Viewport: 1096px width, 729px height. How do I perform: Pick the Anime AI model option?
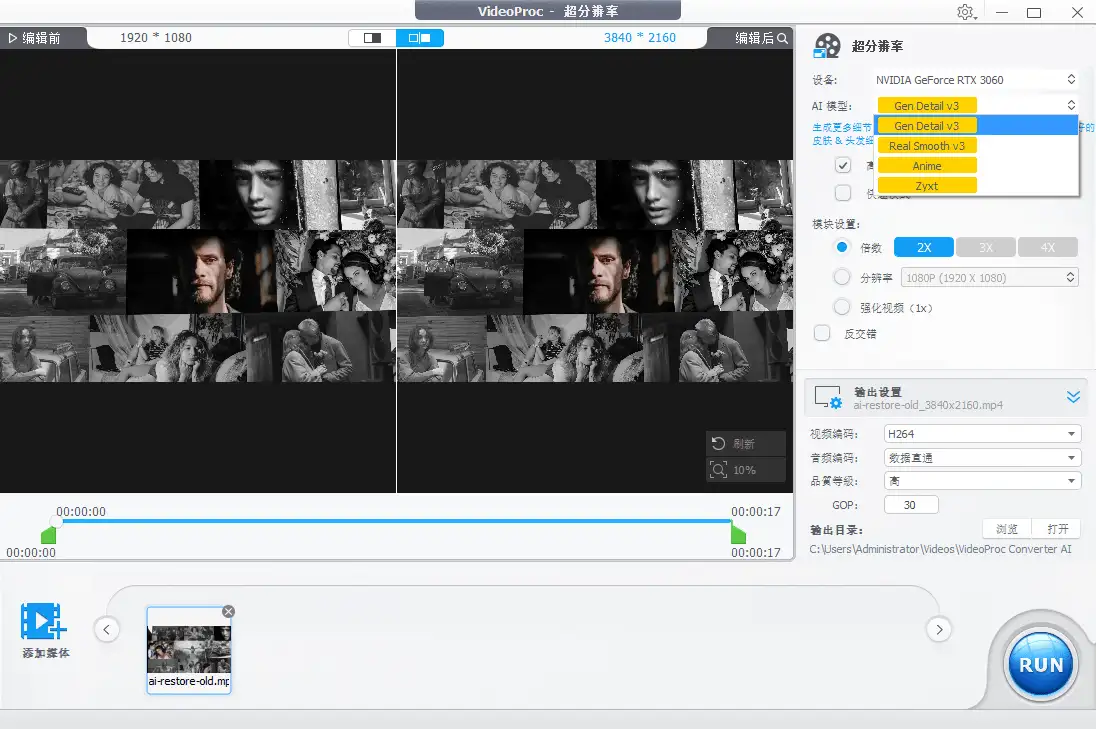click(926, 166)
